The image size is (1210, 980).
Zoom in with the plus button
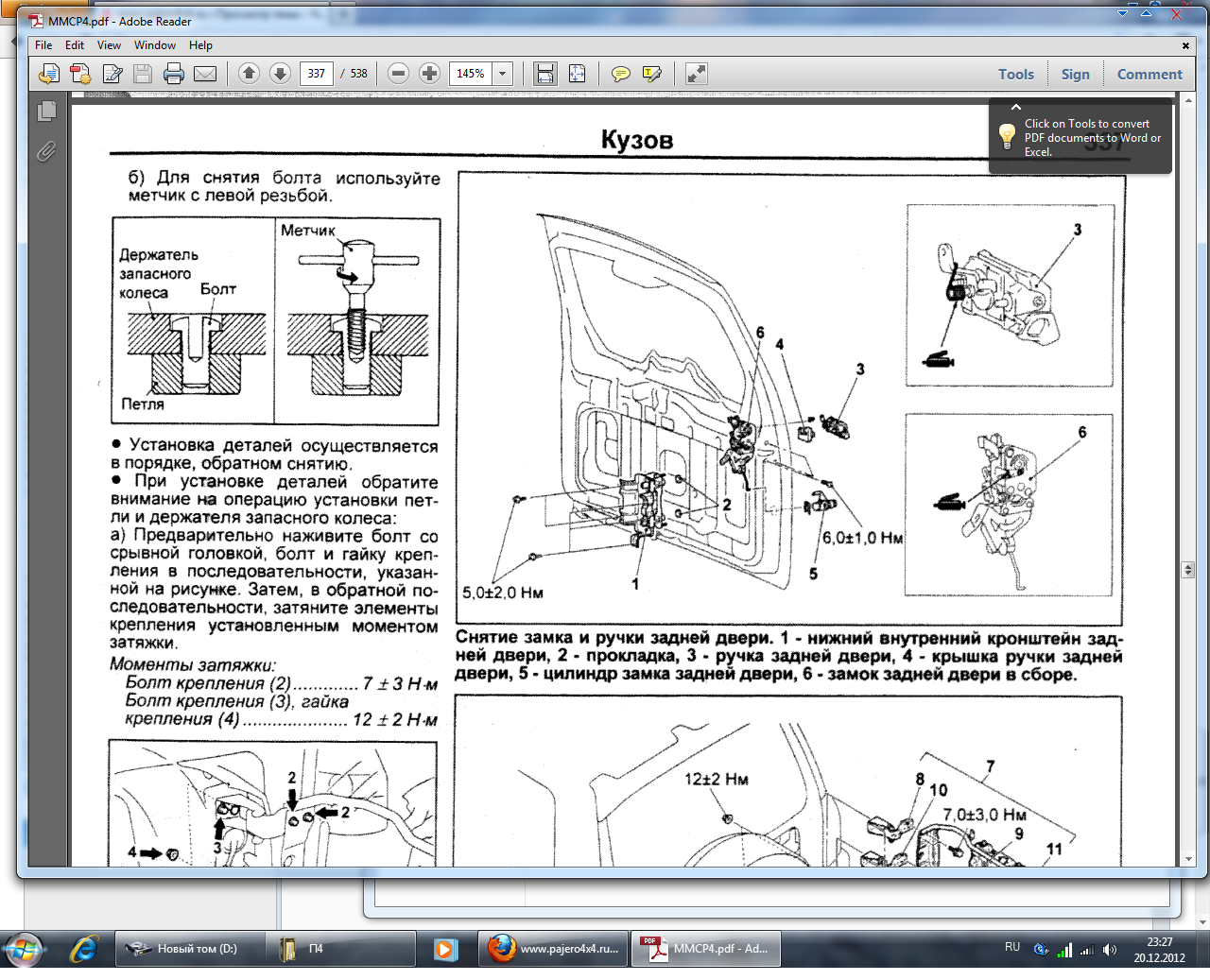coord(429,74)
